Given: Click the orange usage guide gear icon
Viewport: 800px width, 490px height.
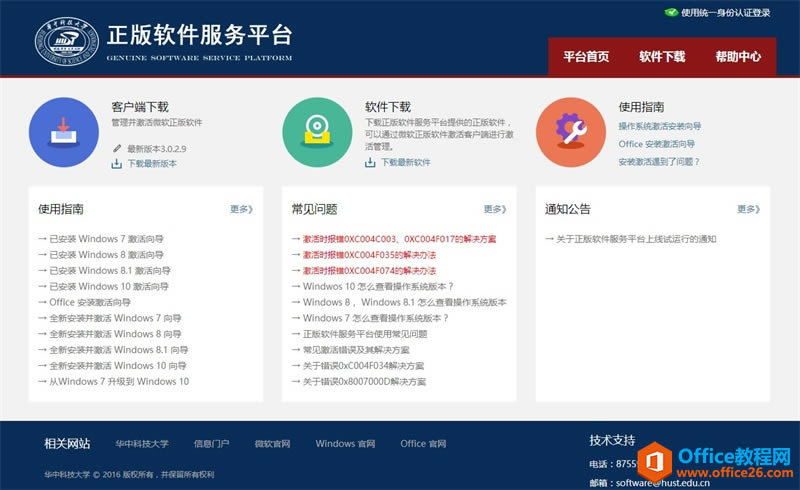Looking at the screenshot, I should pyautogui.click(x=571, y=132).
